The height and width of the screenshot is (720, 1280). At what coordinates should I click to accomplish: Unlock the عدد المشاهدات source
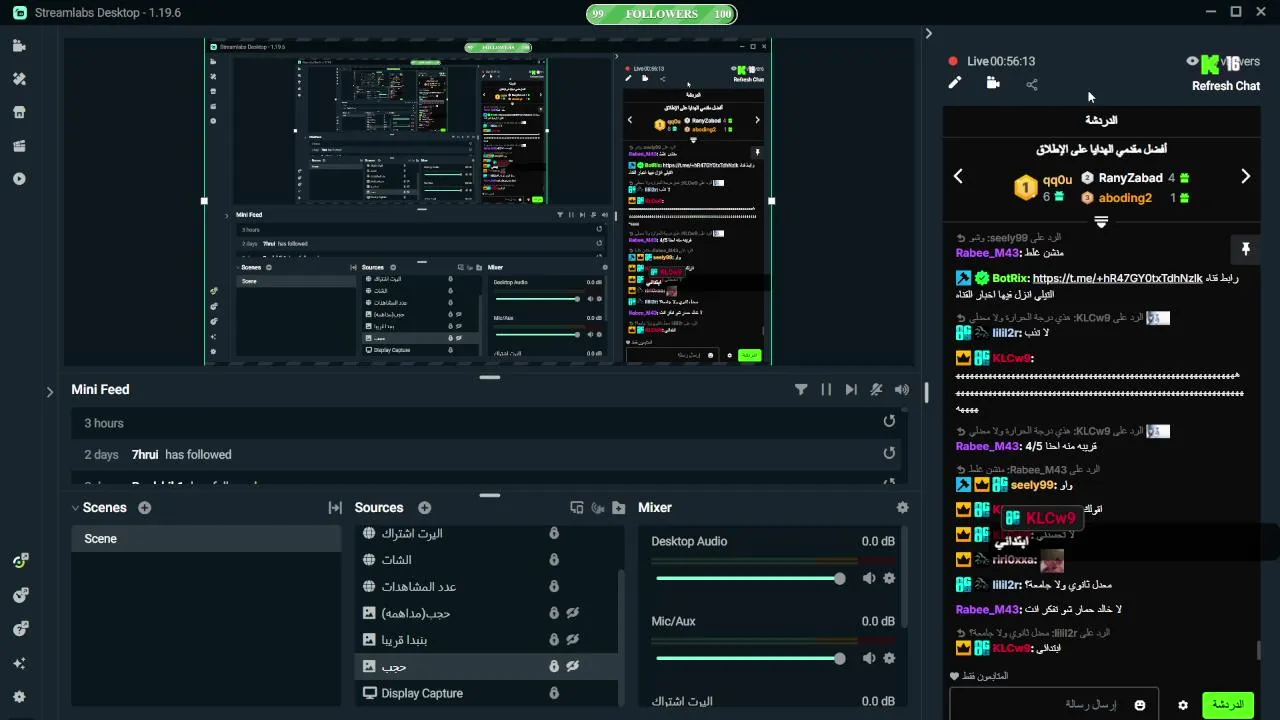554,586
